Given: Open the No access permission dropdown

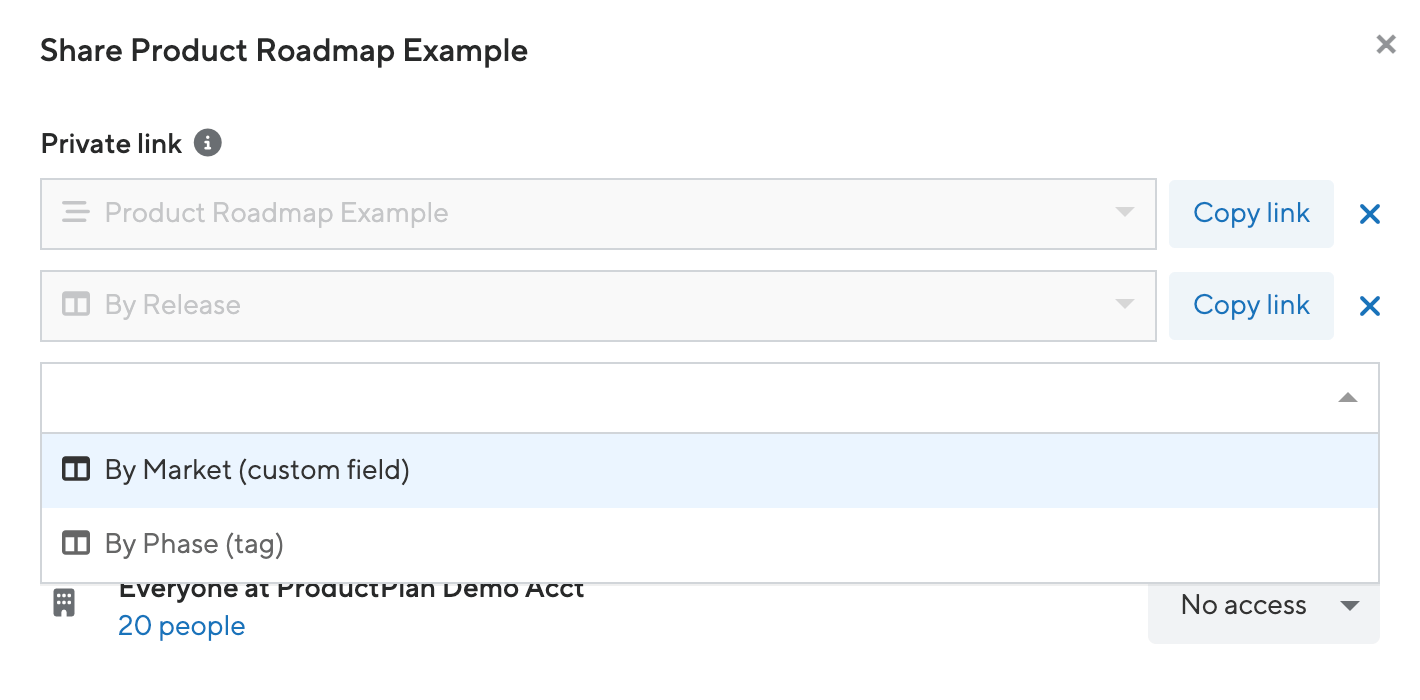Looking at the screenshot, I should click(1263, 606).
